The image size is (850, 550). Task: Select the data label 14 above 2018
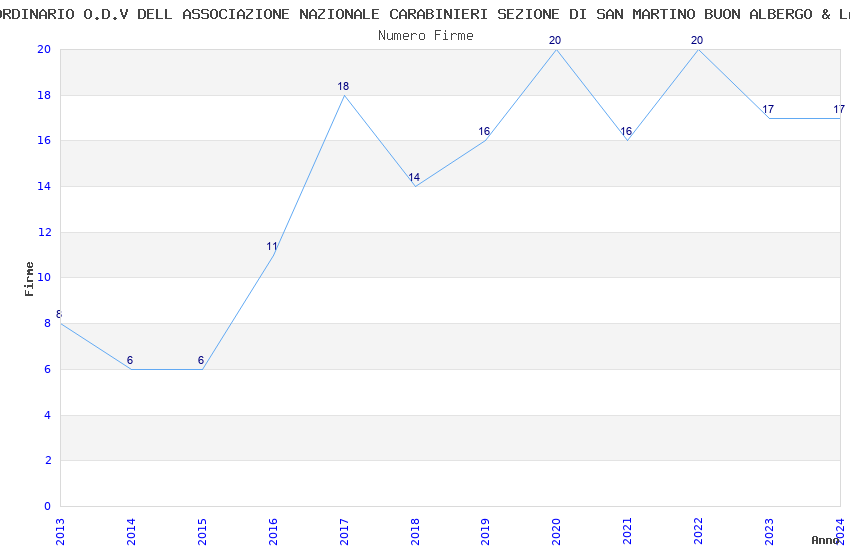(414, 177)
